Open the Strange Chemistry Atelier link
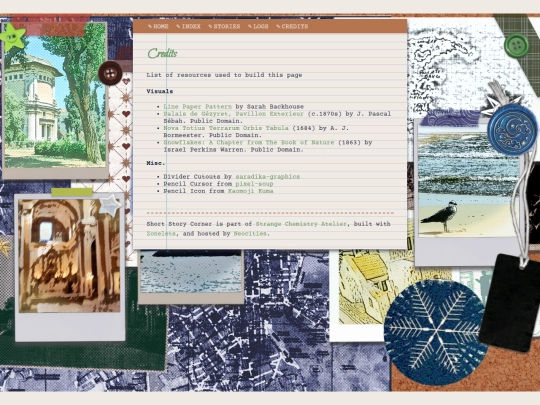Screen dimensions: 540x405 click(x=301, y=224)
